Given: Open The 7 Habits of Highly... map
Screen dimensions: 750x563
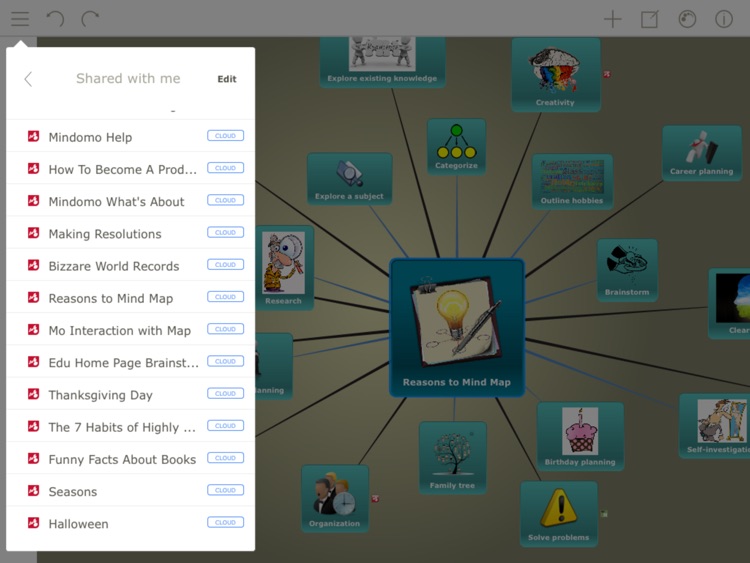Looking at the screenshot, I should [130, 427].
